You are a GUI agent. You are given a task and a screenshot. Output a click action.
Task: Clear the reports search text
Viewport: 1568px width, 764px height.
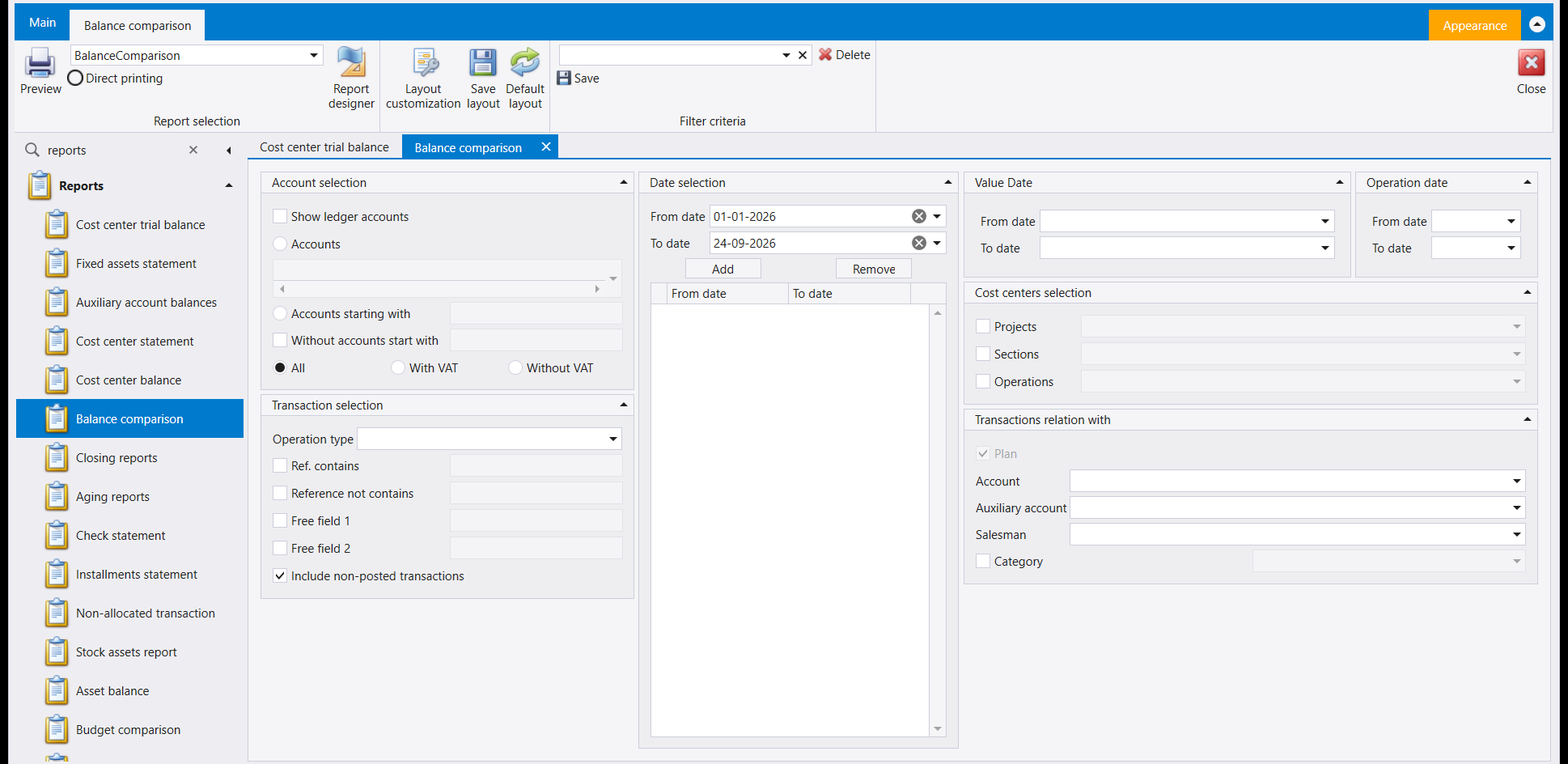(x=193, y=150)
